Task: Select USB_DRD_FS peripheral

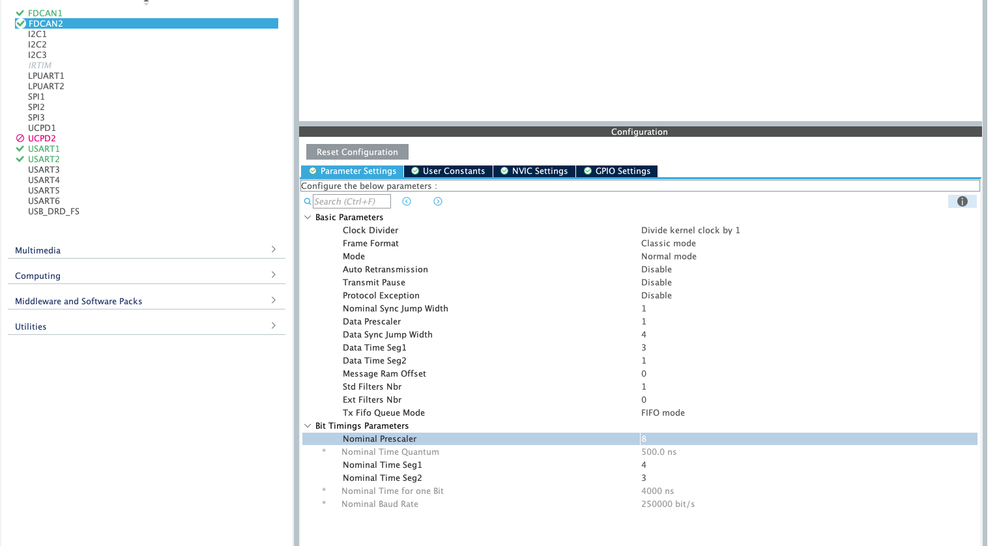Action: [x=54, y=212]
